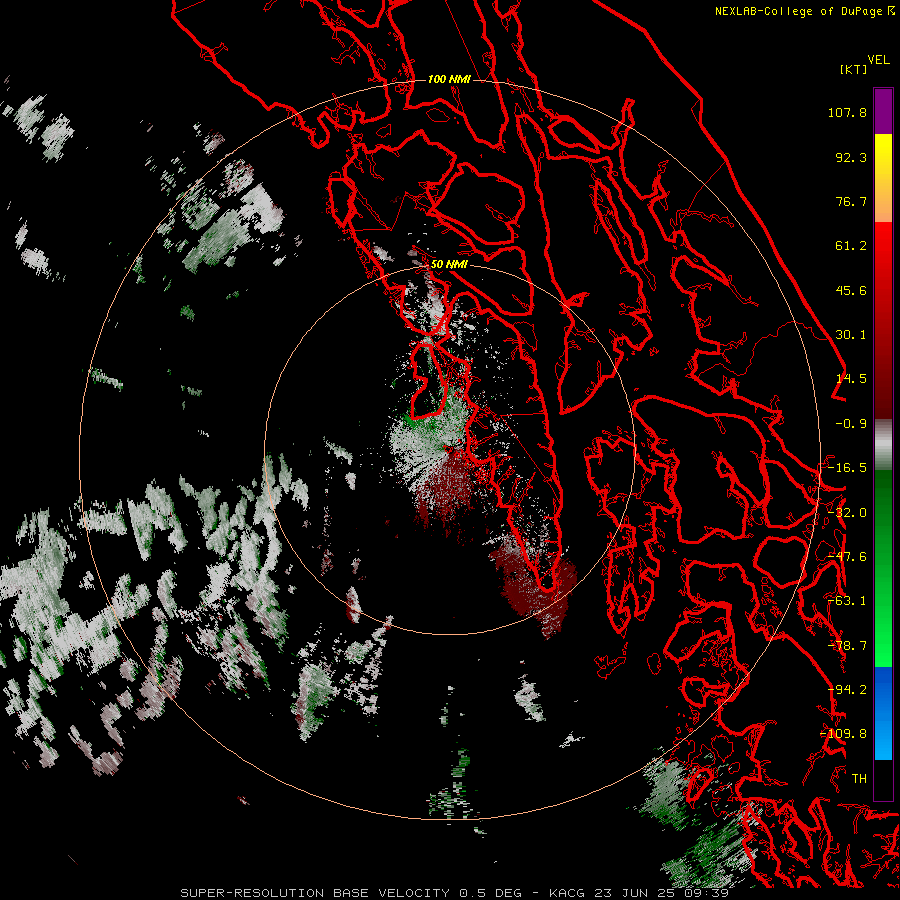Click the -16.5 velocity scale value
This screenshot has height=900, width=900.
click(847, 468)
